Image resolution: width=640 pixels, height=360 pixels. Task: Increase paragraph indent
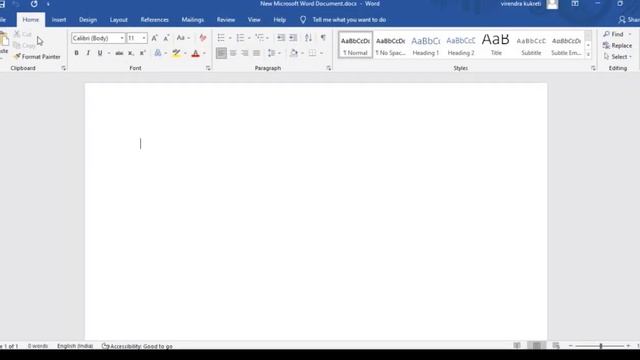coord(293,38)
